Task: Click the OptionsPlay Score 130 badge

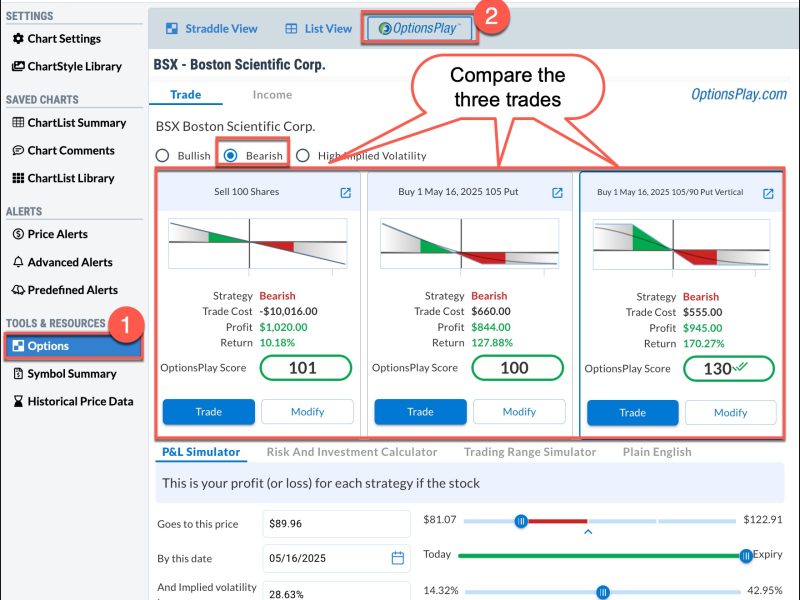Action: (729, 369)
